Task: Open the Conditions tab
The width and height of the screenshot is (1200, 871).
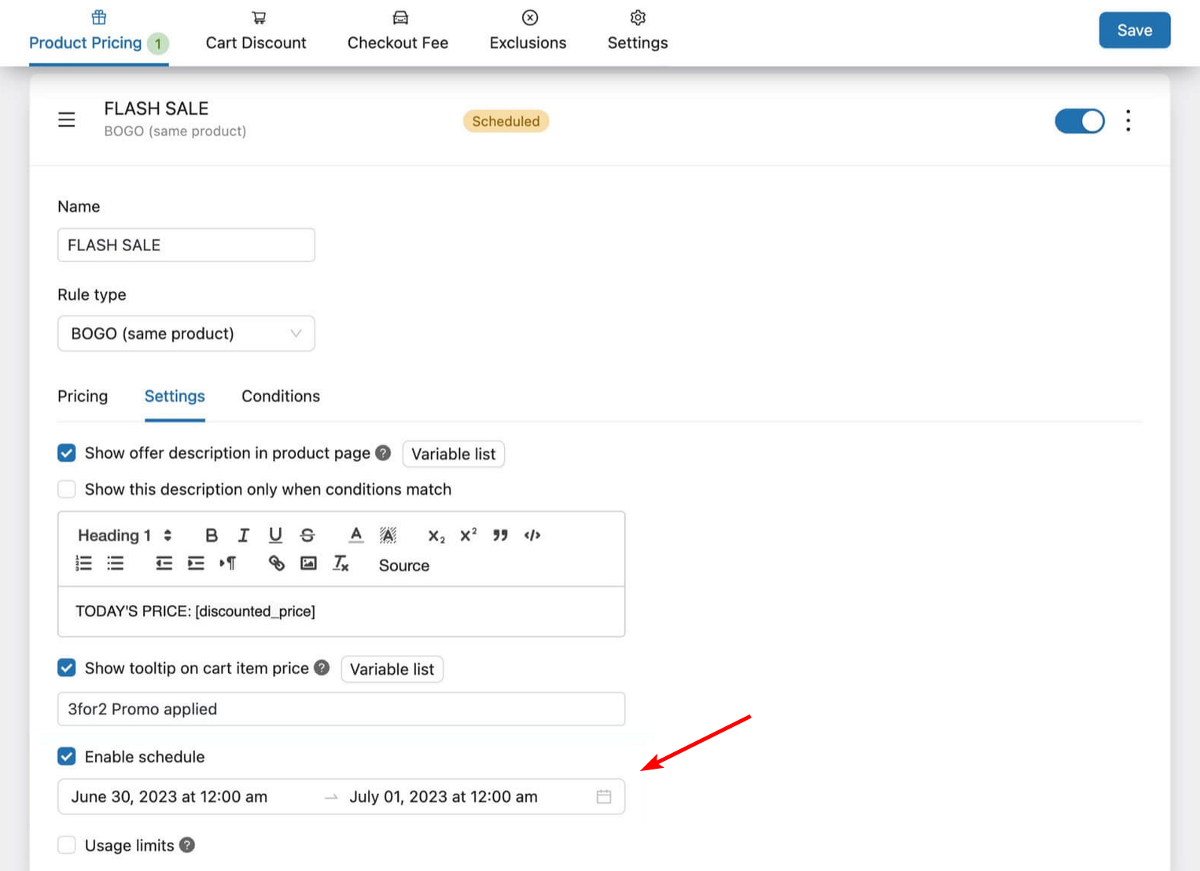Action: [x=280, y=396]
